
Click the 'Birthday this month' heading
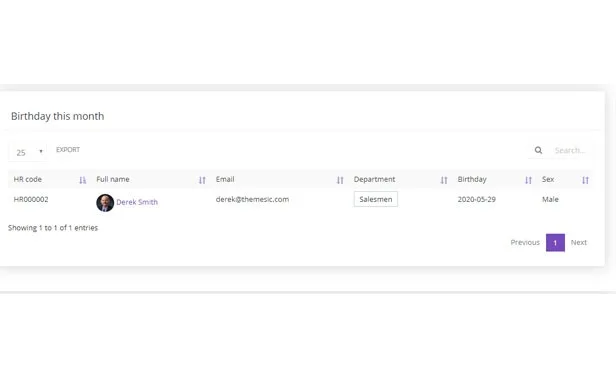[57, 116]
